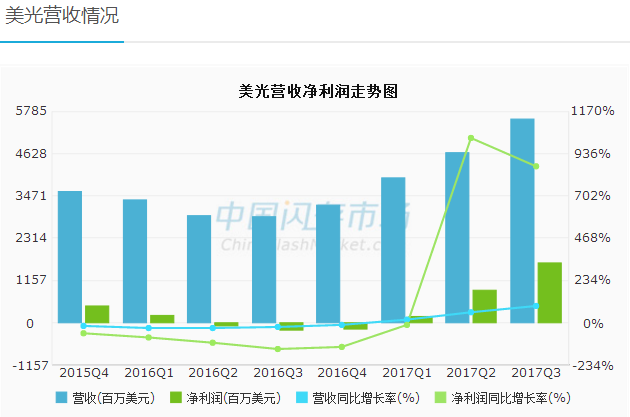Image resolution: width=630 pixels, height=417 pixels.
Task: Click the 2017Q2 green net profit bar
Action: (x=485, y=307)
